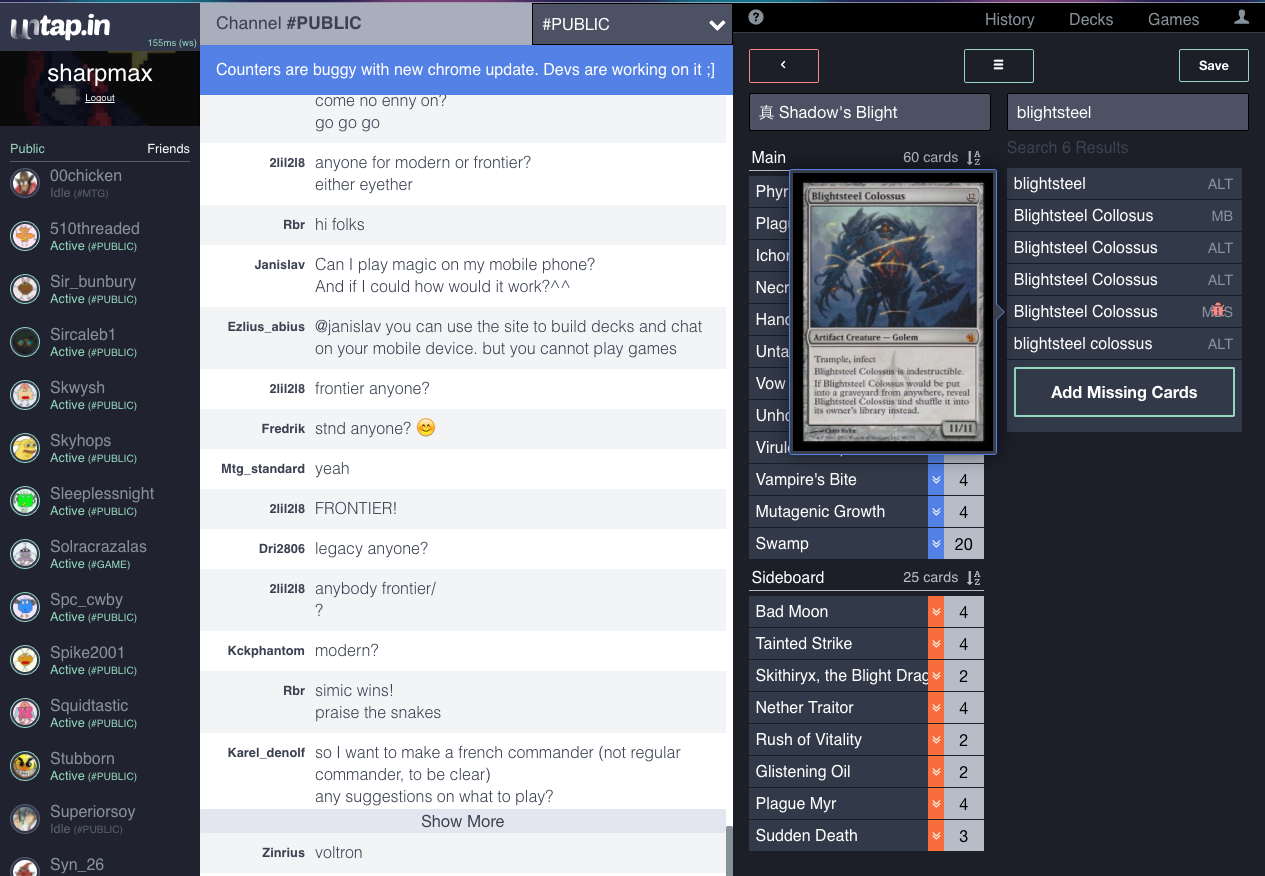
Task: Click Solracrazalas' avatar
Action: [25, 554]
